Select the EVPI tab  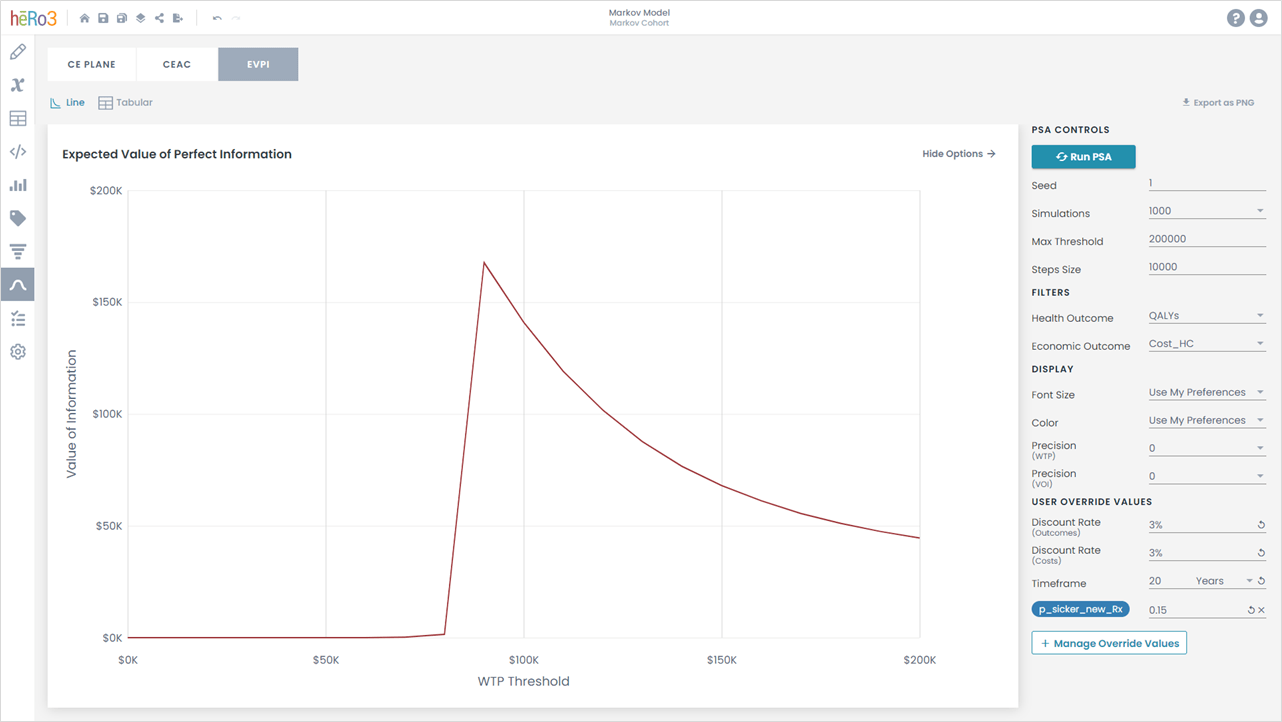pyautogui.click(x=258, y=64)
